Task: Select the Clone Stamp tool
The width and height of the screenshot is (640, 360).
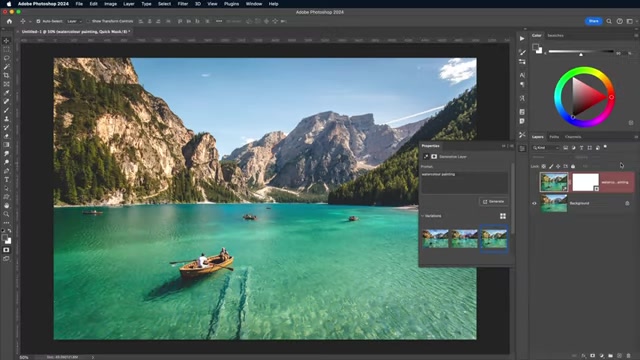Action: click(6, 119)
